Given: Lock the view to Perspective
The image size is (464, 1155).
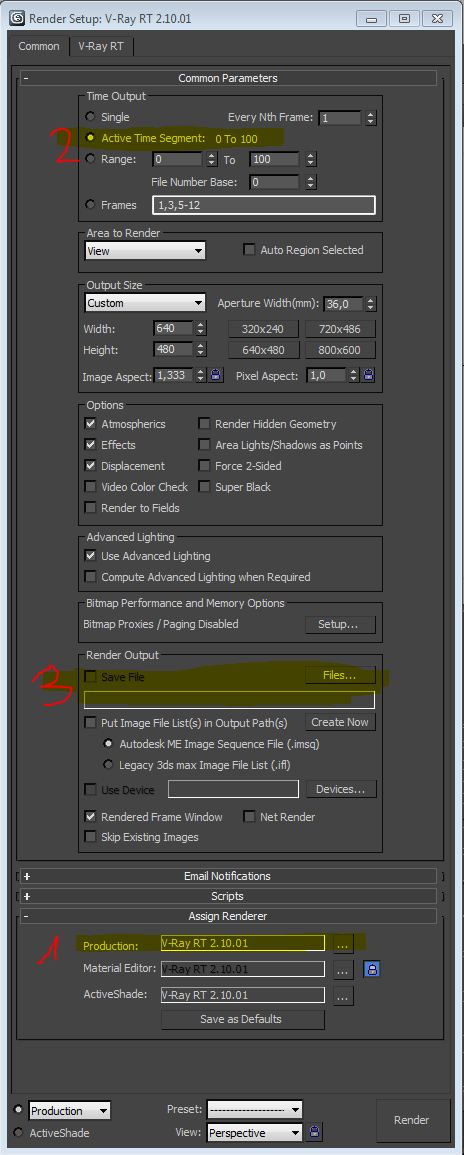Looking at the screenshot, I should (x=315, y=1132).
